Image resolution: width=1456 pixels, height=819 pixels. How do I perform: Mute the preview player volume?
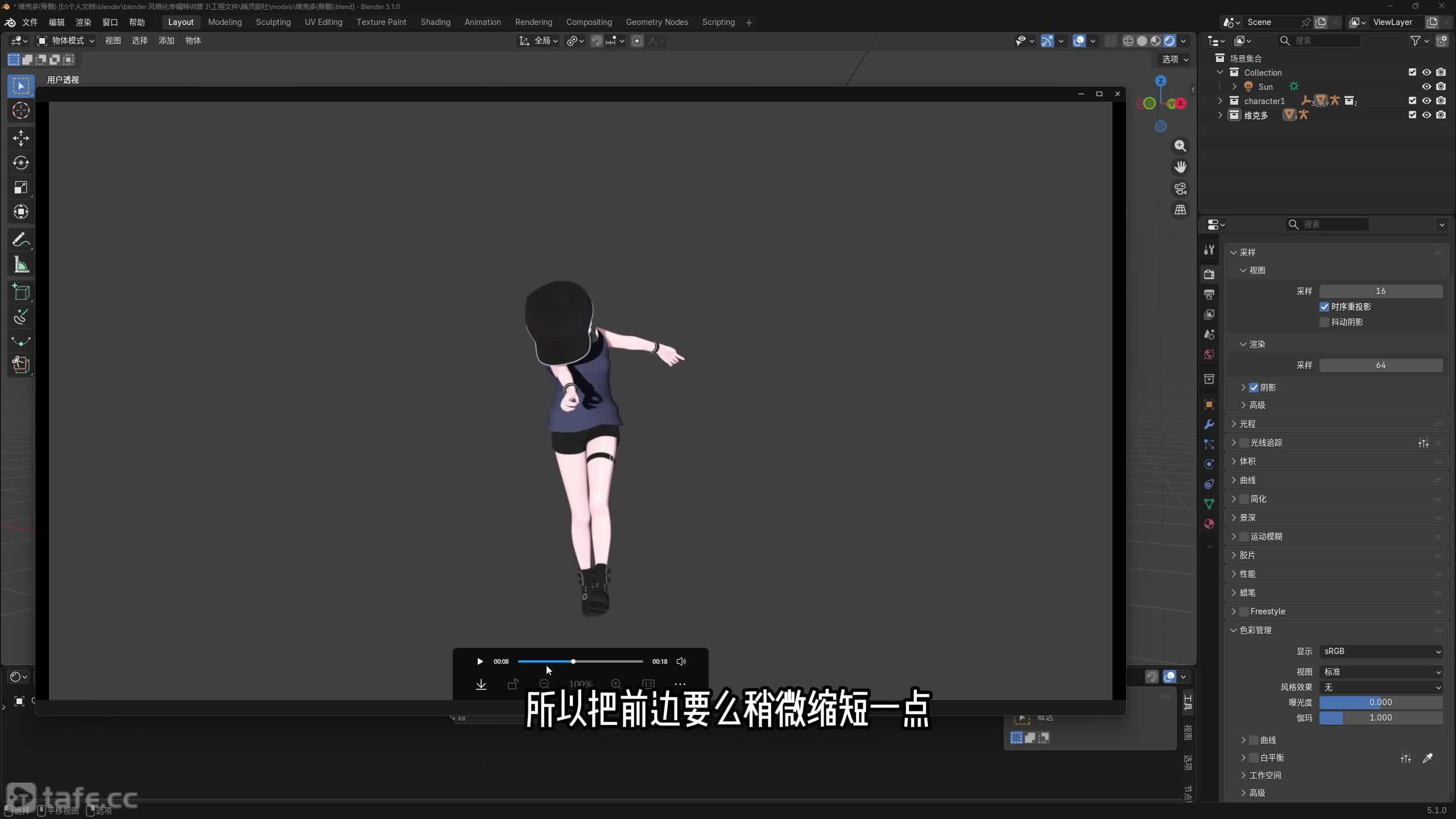tap(681, 661)
